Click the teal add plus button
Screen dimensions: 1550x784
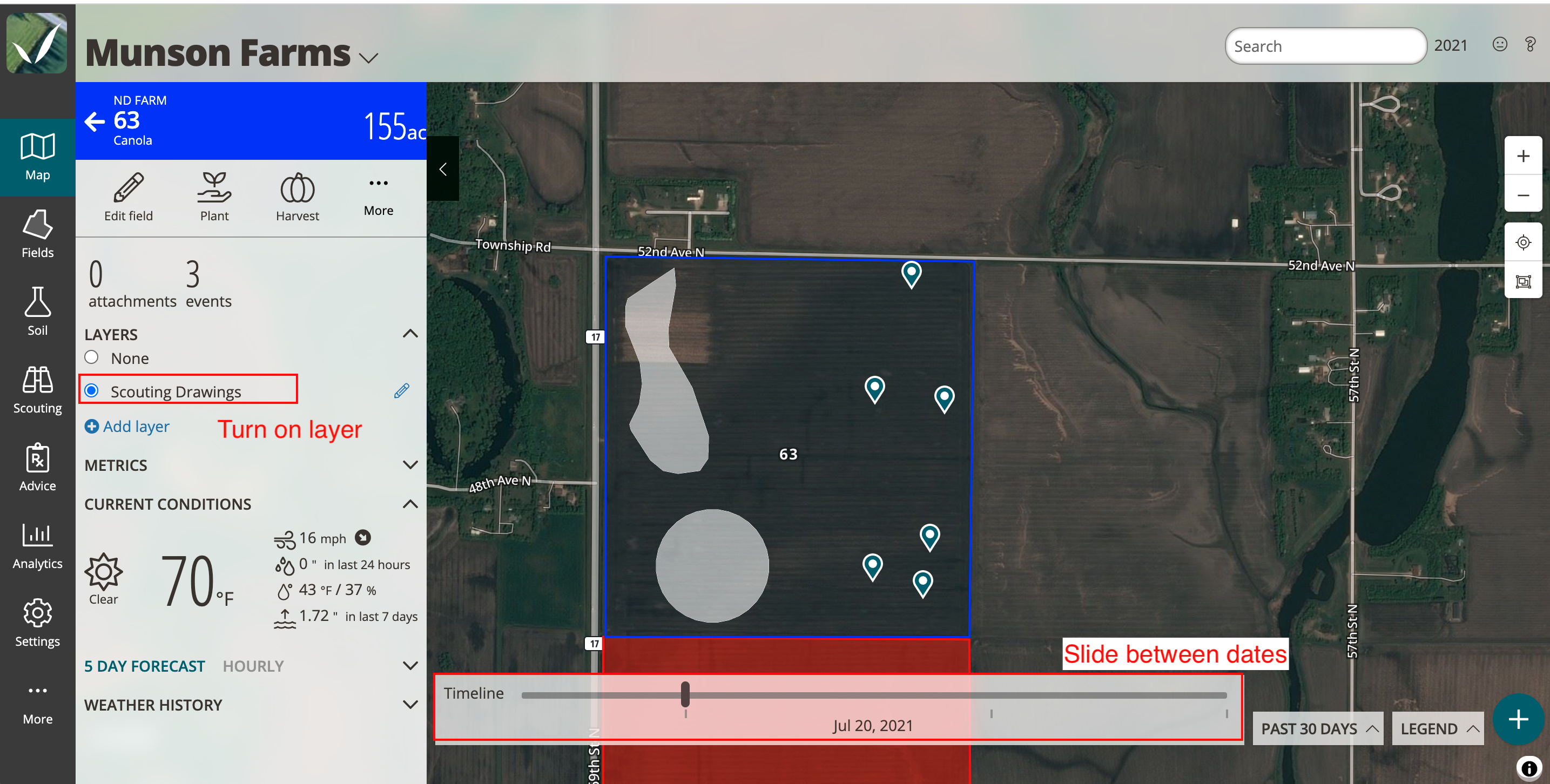1518,719
